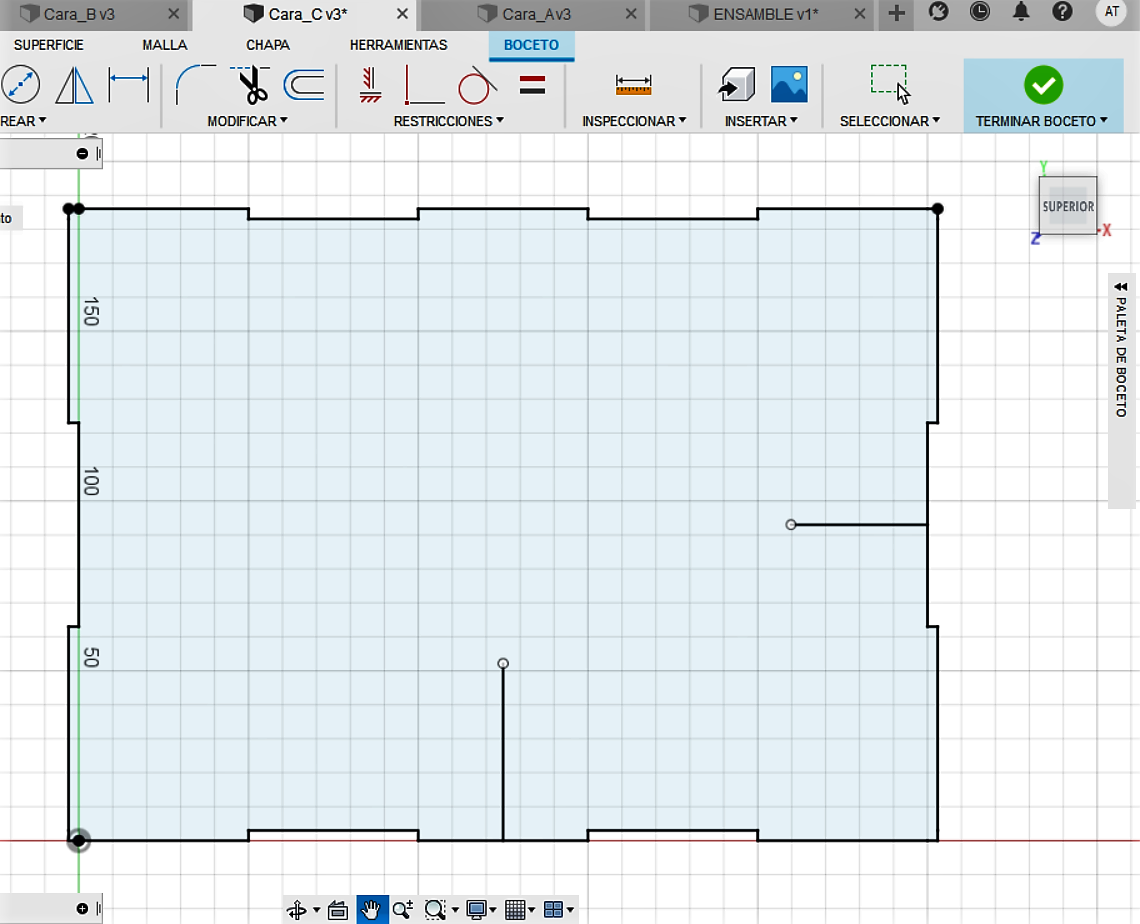
Task: Click the Zoom magnifier icon
Action: coord(403,909)
